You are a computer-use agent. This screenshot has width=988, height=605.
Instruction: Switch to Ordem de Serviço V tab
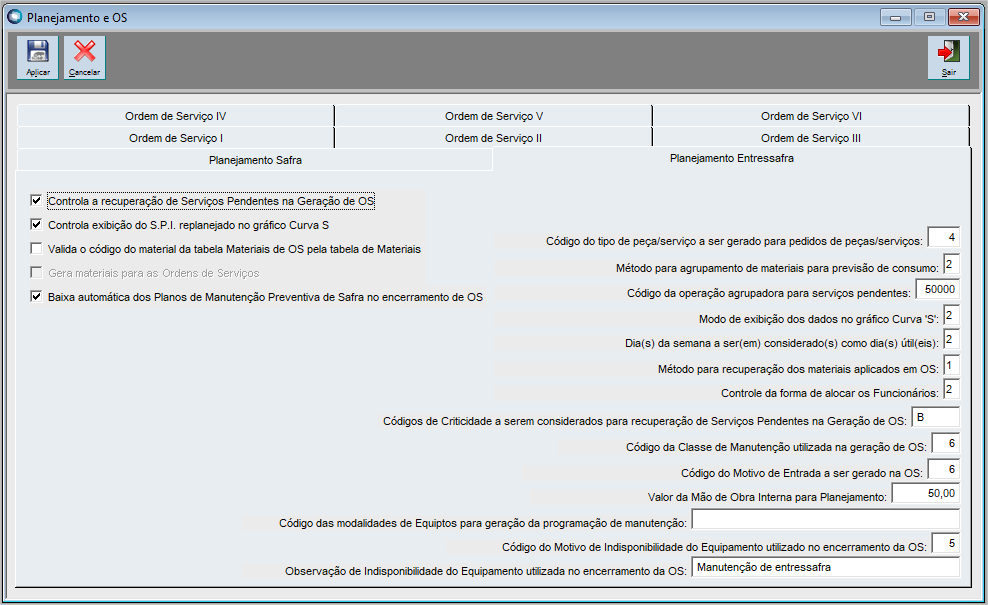click(x=493, y=116)
